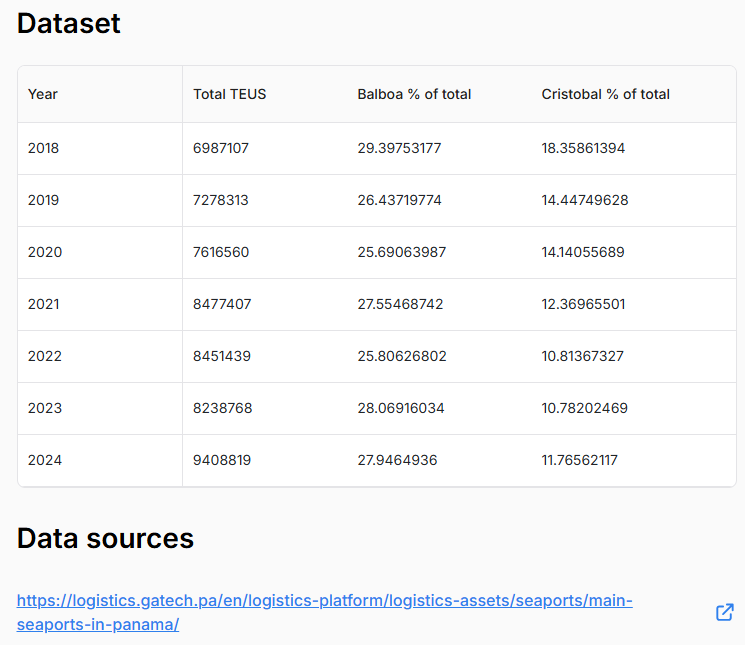Click Cristobal value 18.35861394
The width and height of the screenshot is (745, 645).
pos(583,148)
